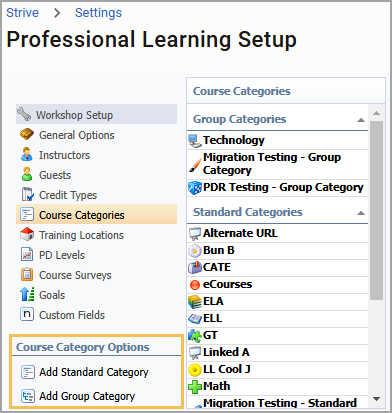
Task: Click the green Guests icon
Action: click(x=27, y=175)
